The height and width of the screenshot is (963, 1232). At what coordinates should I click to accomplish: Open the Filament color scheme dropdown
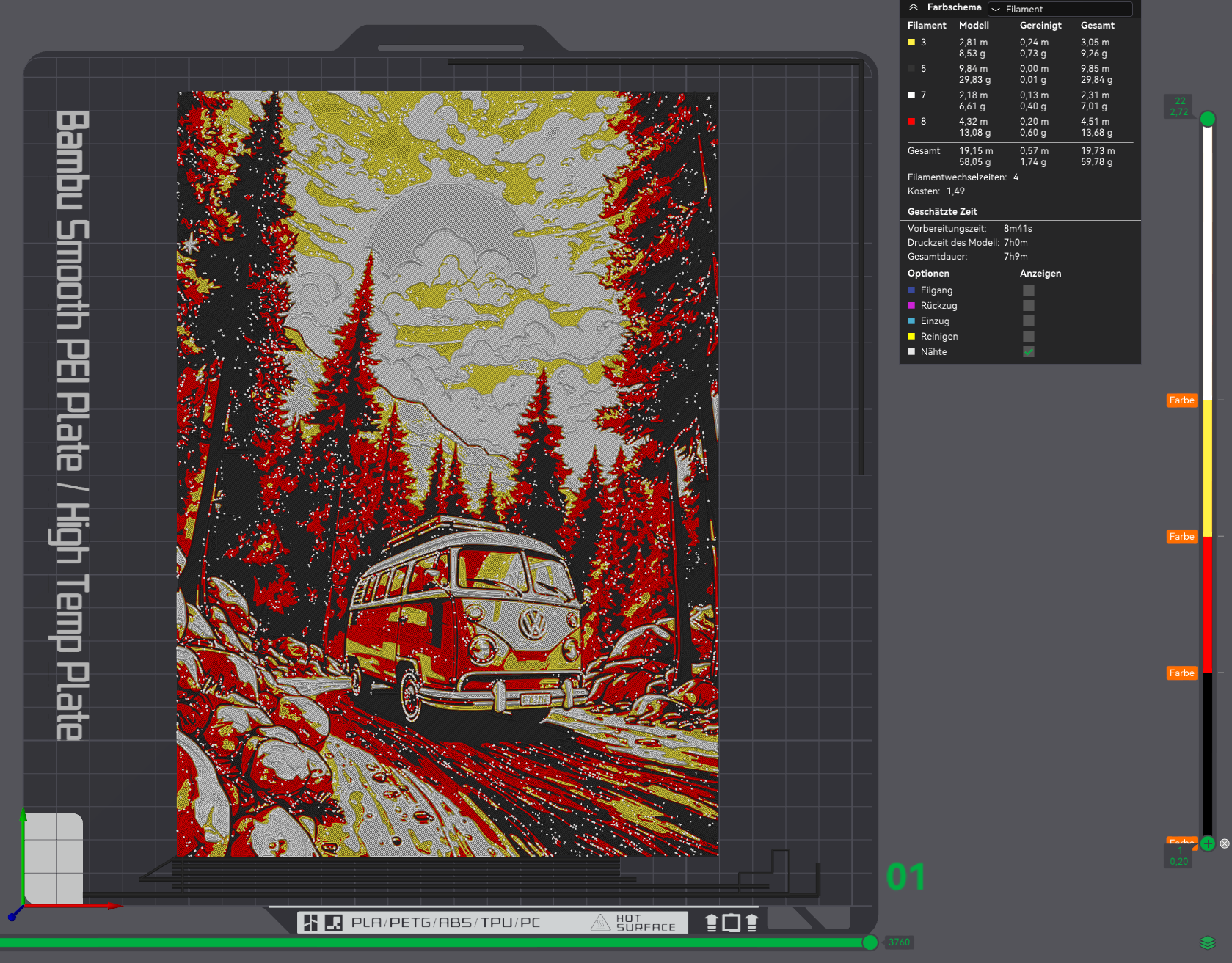coord(1060,9)
